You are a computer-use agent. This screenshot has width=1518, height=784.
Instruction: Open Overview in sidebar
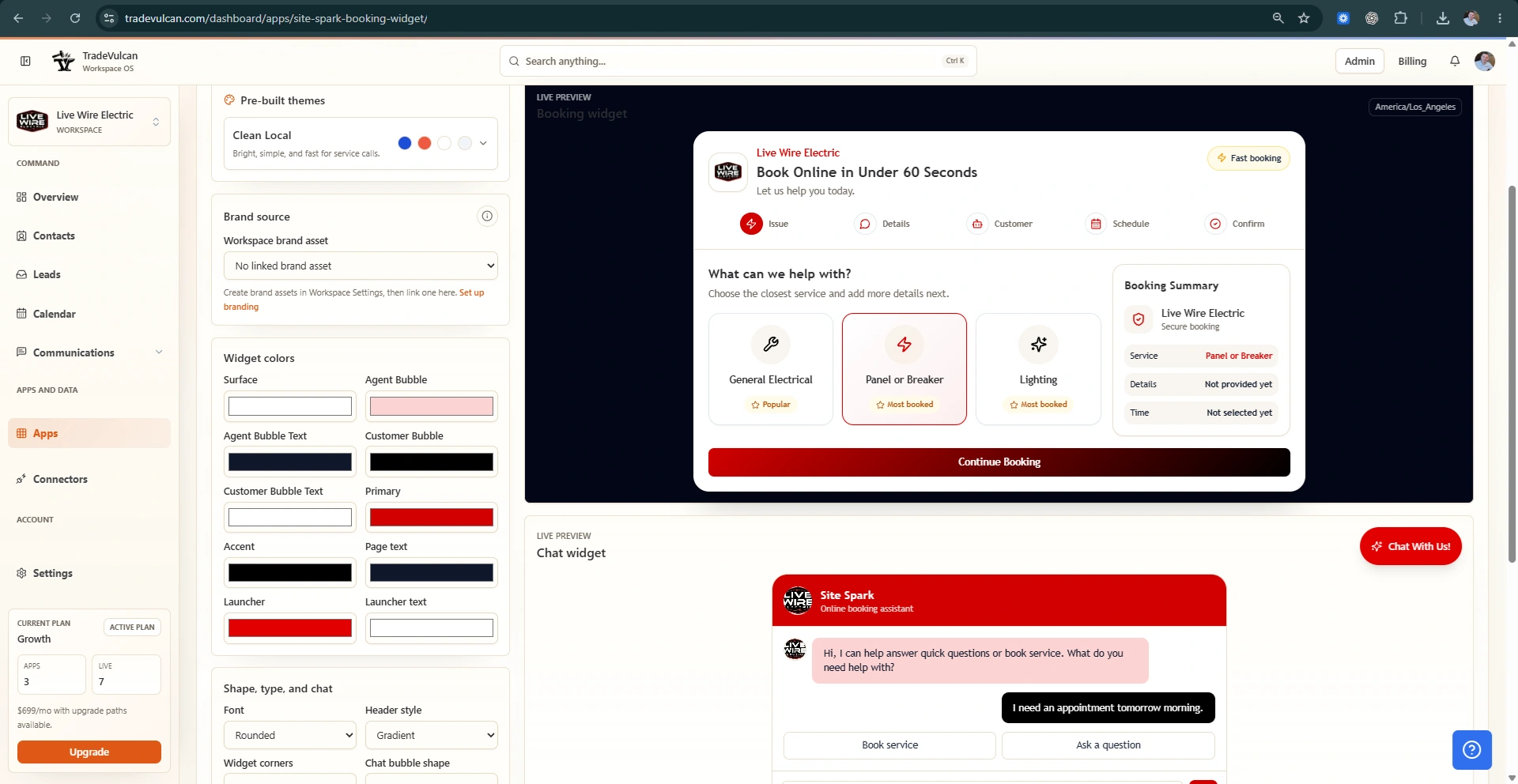tap(89, 197)
